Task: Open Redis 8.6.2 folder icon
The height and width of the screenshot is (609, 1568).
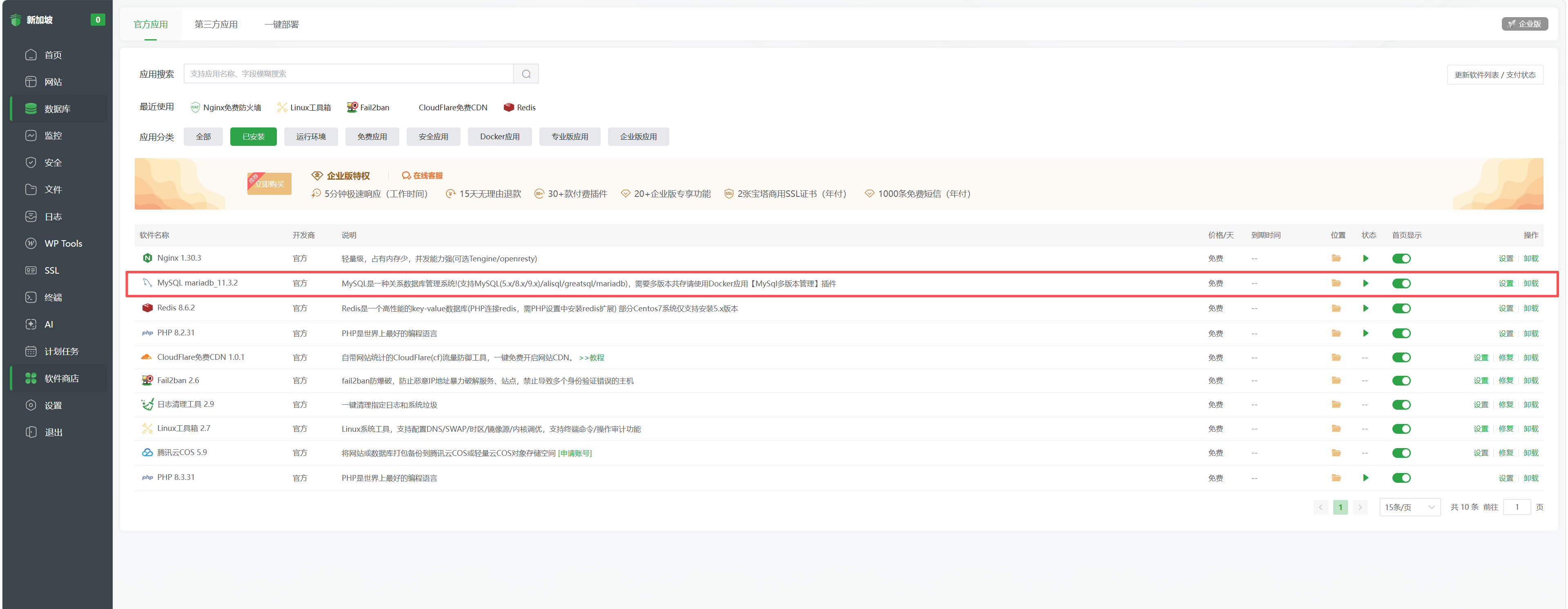Action: point(1336,308)
